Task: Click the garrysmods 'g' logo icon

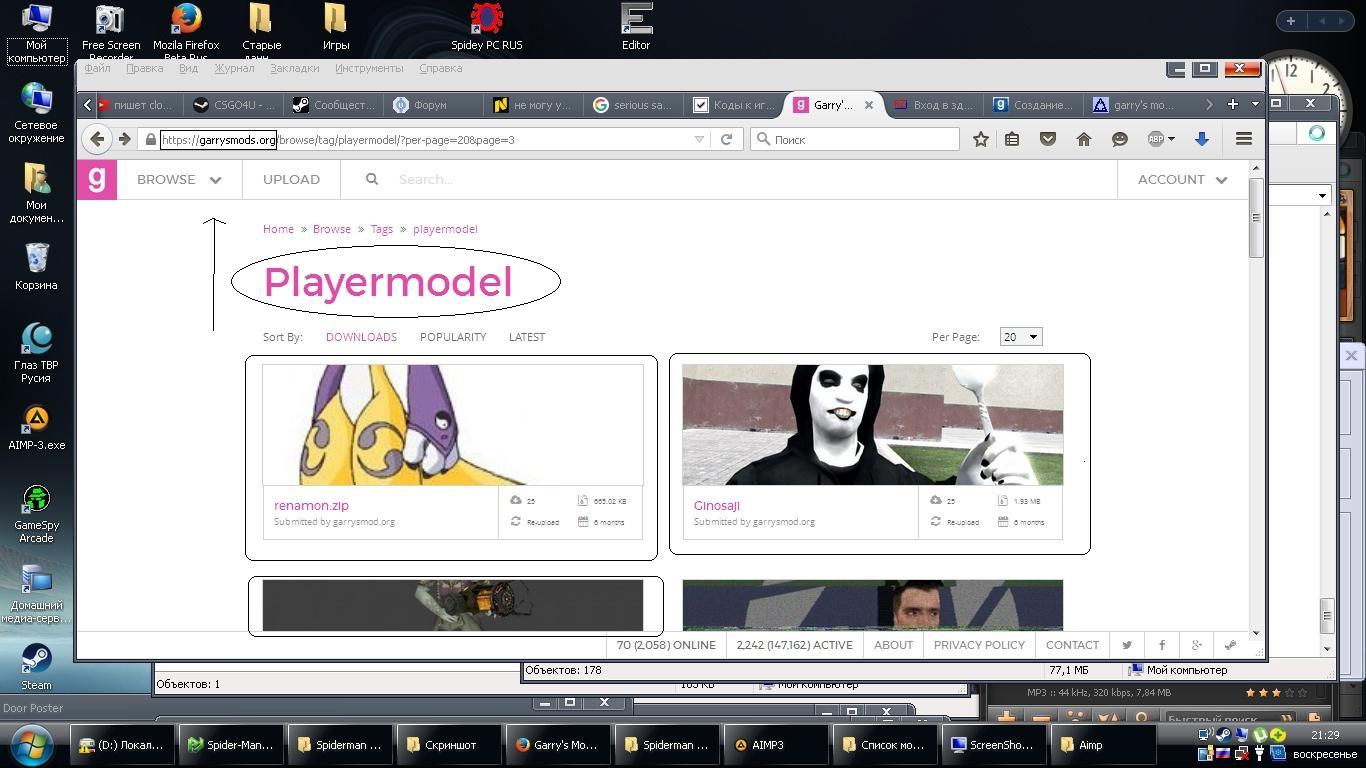Action: click(97, 180)
